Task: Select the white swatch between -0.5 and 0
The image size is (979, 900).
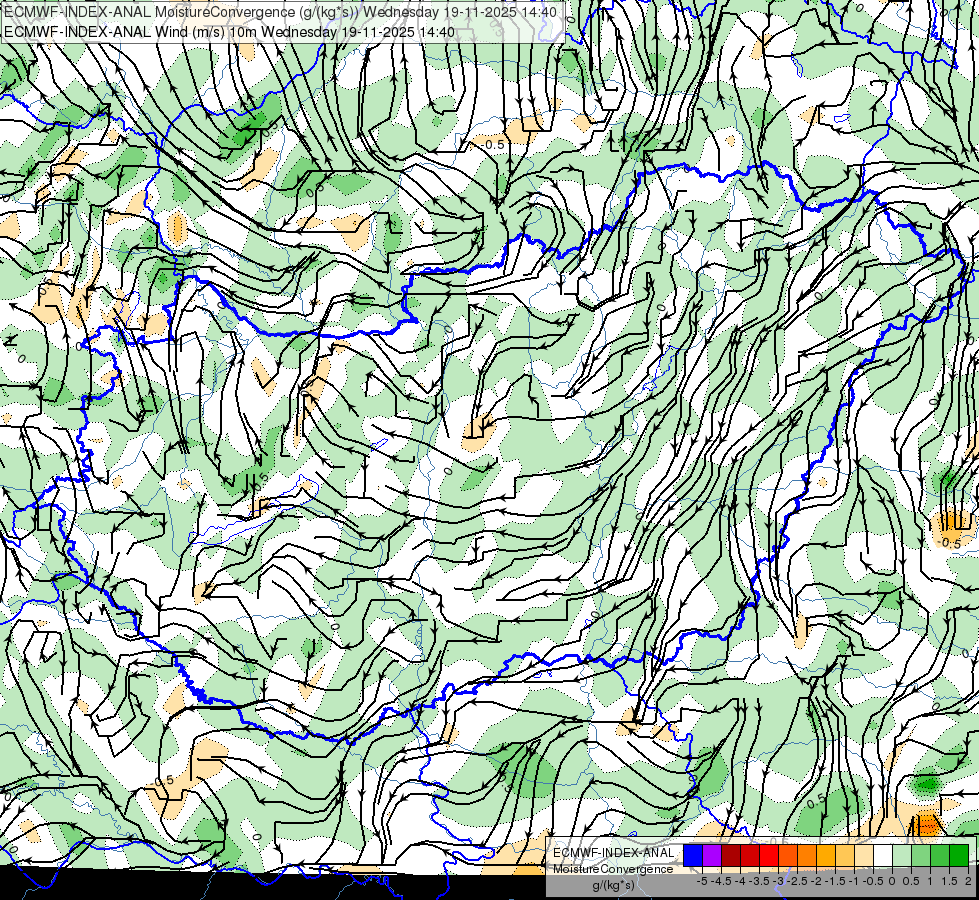Action: [883, 855]
